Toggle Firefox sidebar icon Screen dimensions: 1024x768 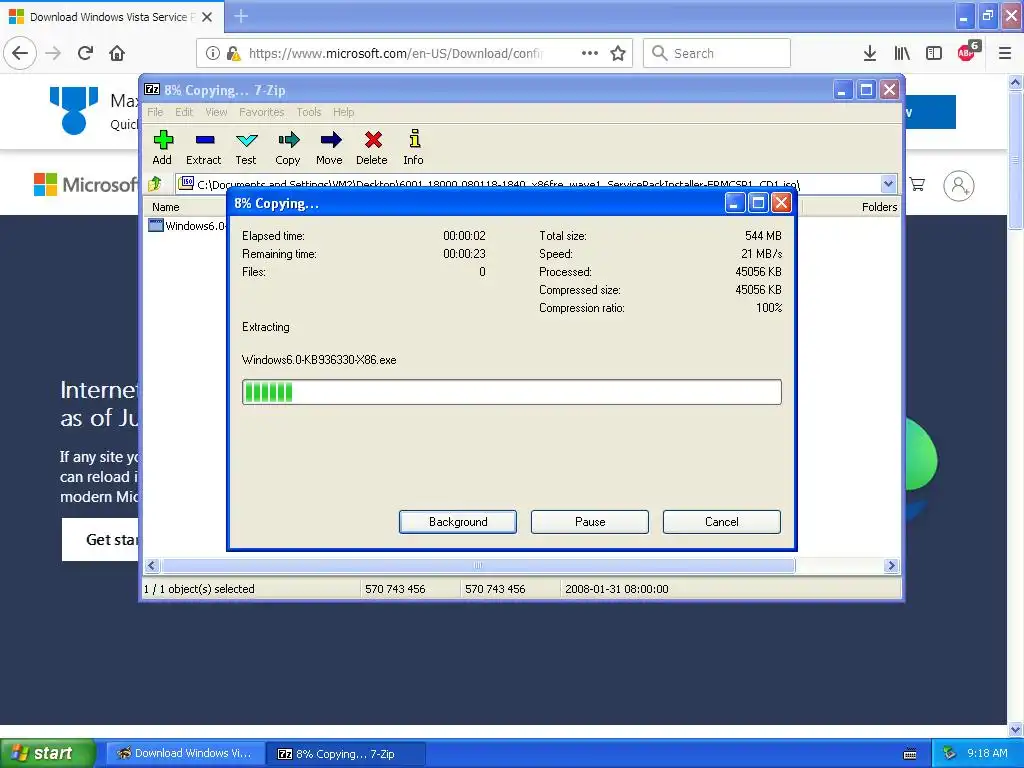pos(934,54)
